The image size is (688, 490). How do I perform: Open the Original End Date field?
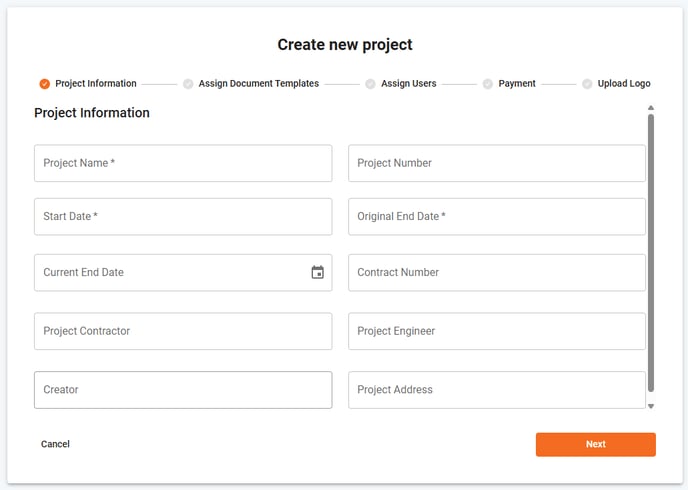[x=497, y=216]
